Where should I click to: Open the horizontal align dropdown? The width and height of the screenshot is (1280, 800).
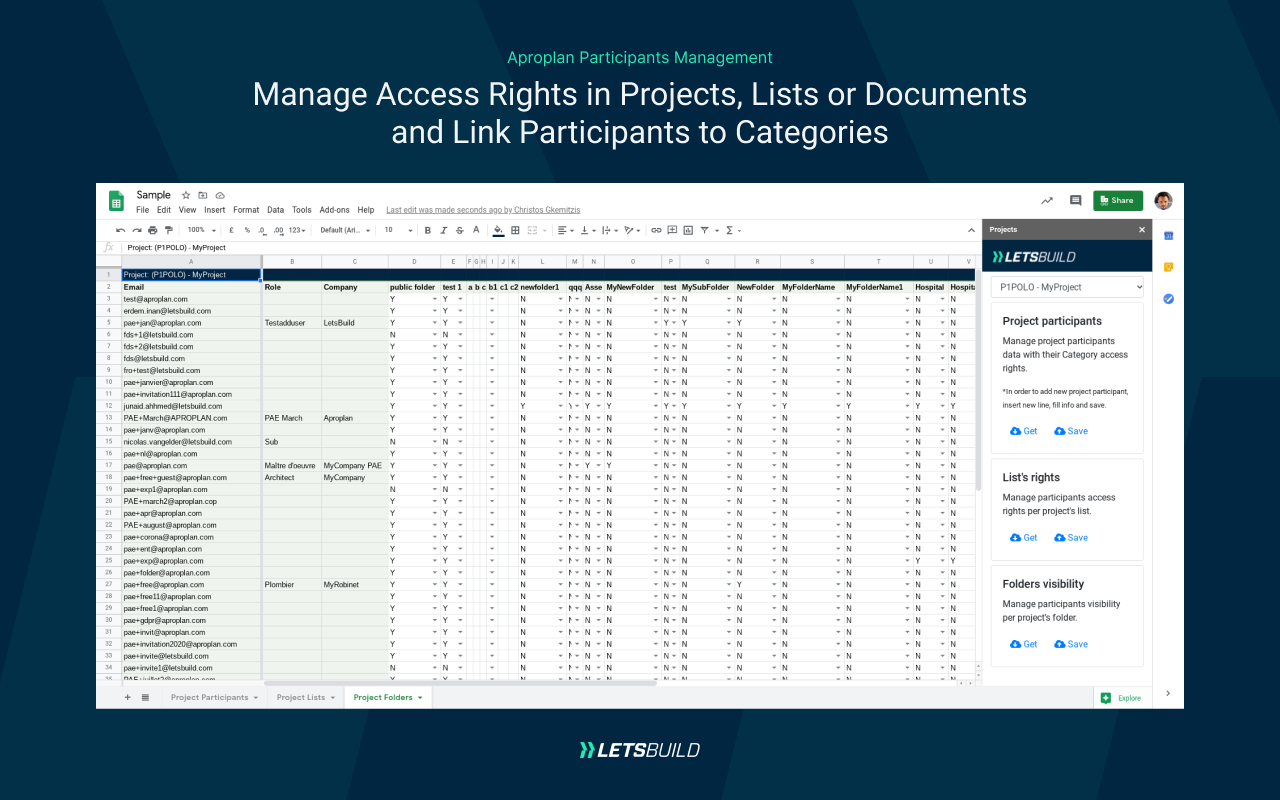tap(565, 230)
